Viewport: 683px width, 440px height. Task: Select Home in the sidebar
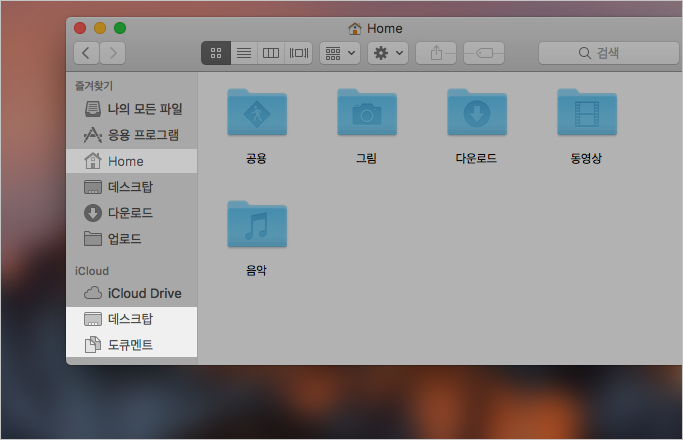click(x=132, y=161)
